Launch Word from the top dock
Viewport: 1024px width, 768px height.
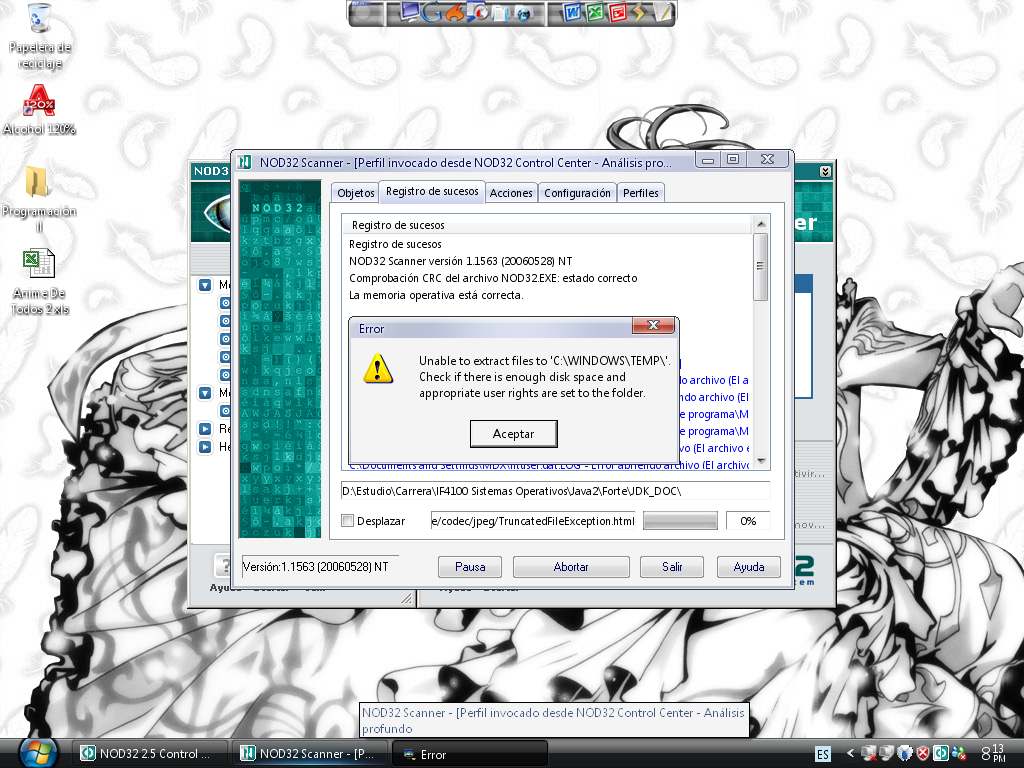[x=571, y=12]
